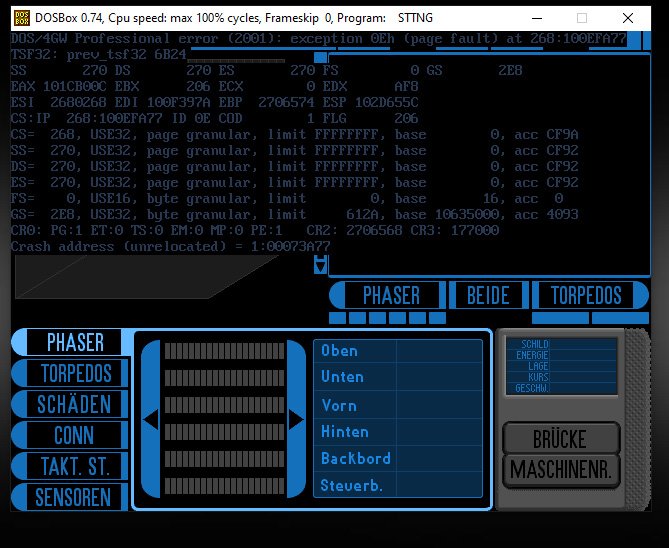Click right arrow of phaser power bars

click(x=296, y=419)
